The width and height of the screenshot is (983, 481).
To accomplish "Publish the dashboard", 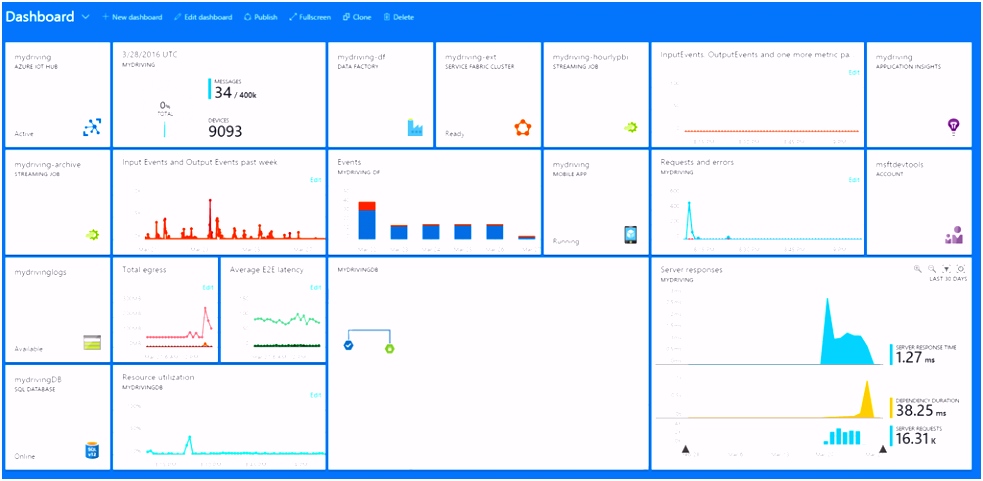I will point(261,17).
